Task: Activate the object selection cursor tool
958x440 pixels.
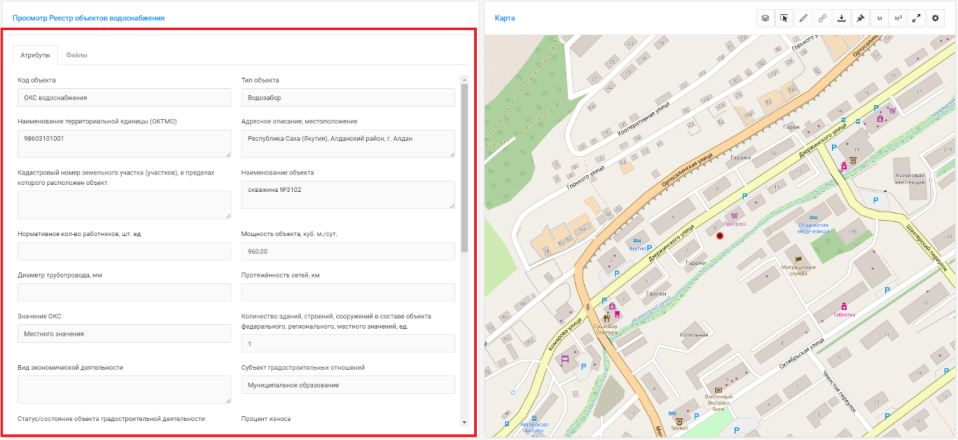Action: 784,18
